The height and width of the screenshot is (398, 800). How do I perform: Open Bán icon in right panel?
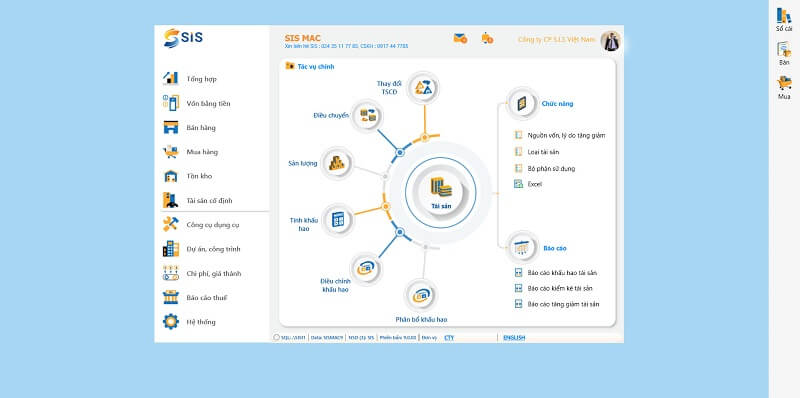[784, 54]
